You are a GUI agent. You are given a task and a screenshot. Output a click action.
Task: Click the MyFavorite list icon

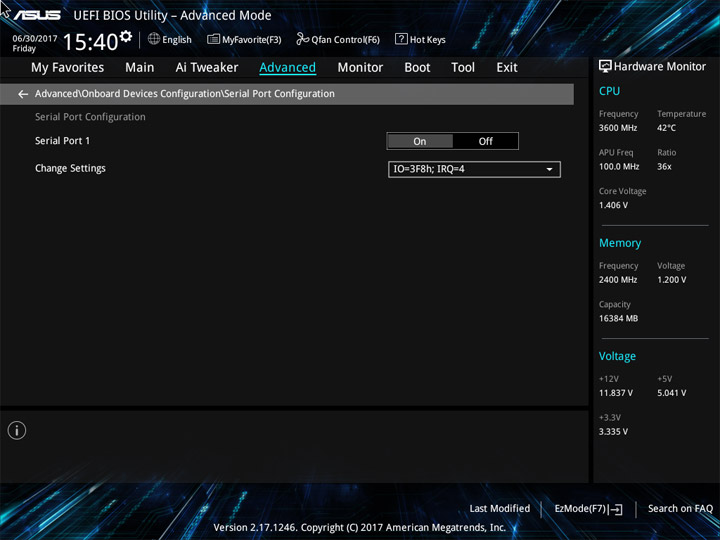tap(213, 39)
